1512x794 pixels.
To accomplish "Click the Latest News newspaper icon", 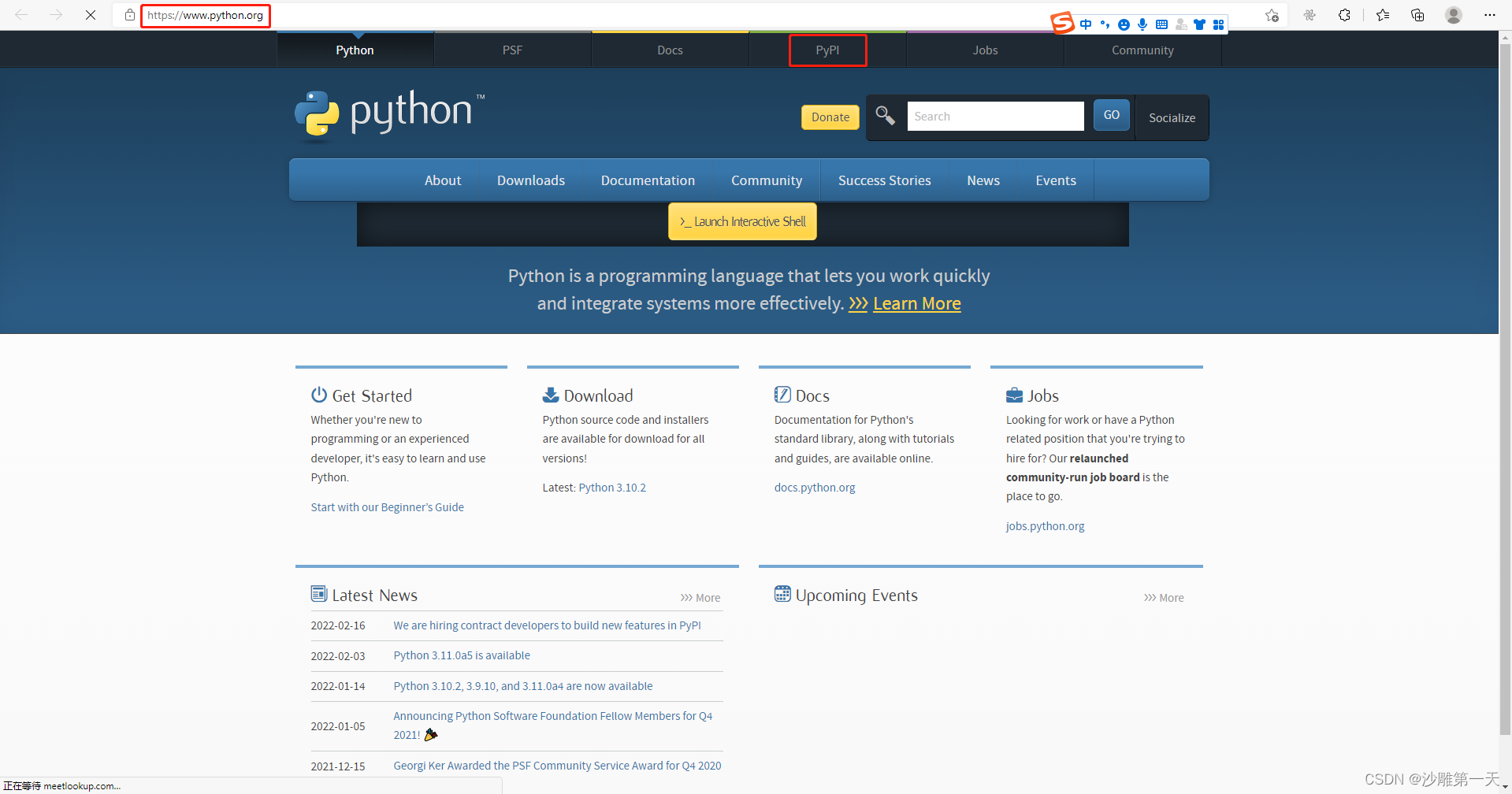I will 319,594.
